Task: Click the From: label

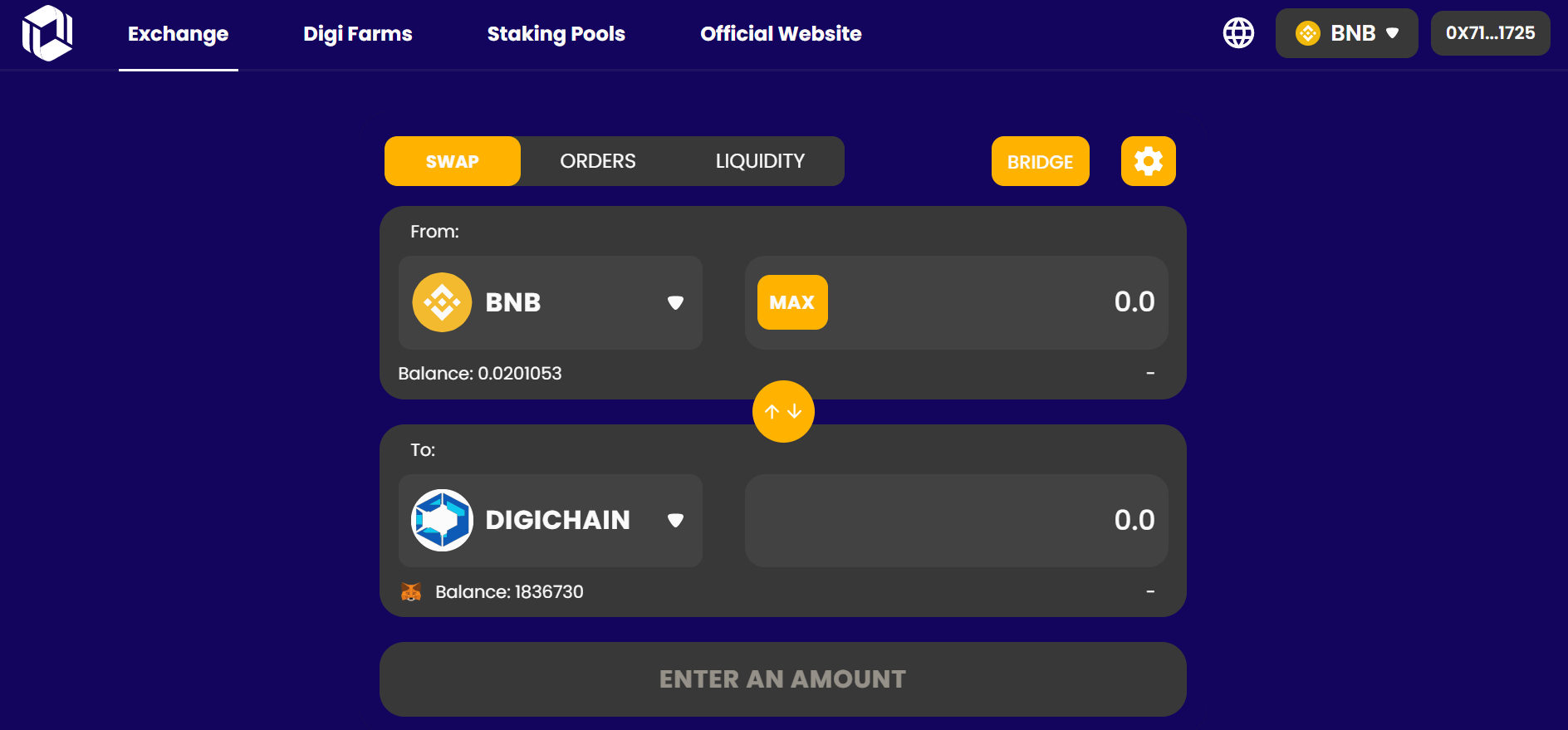Action: pos(434,232)
